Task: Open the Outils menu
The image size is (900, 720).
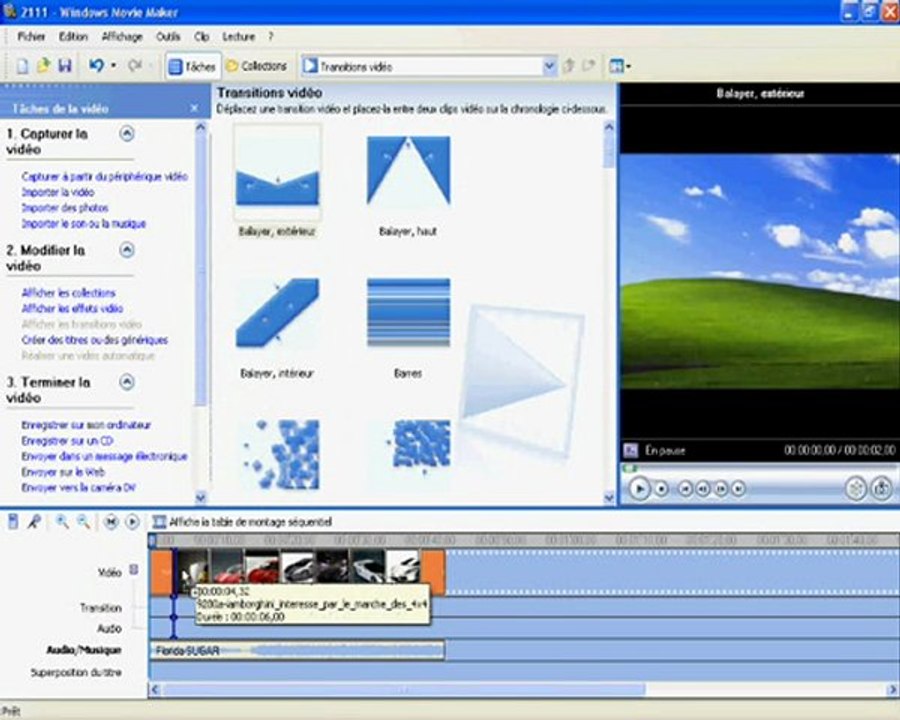Action: [168, 37]
